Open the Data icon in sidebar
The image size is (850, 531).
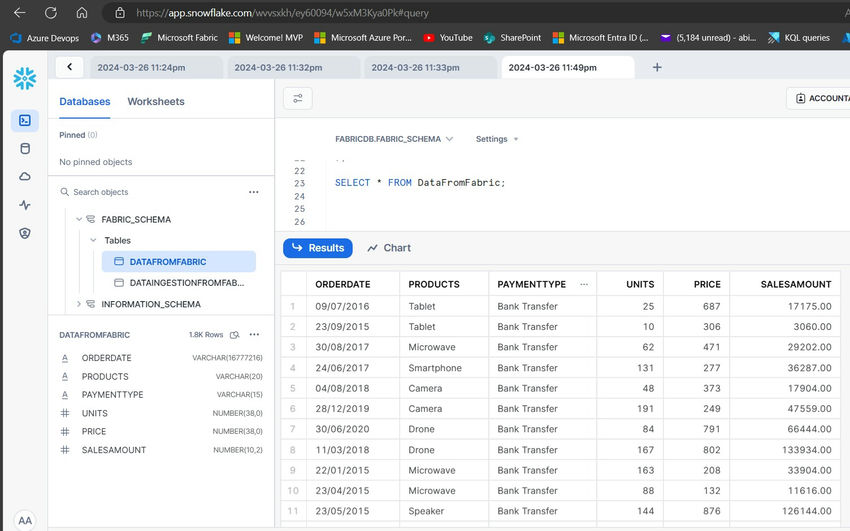pyautogui.click(x=25, y=148)
